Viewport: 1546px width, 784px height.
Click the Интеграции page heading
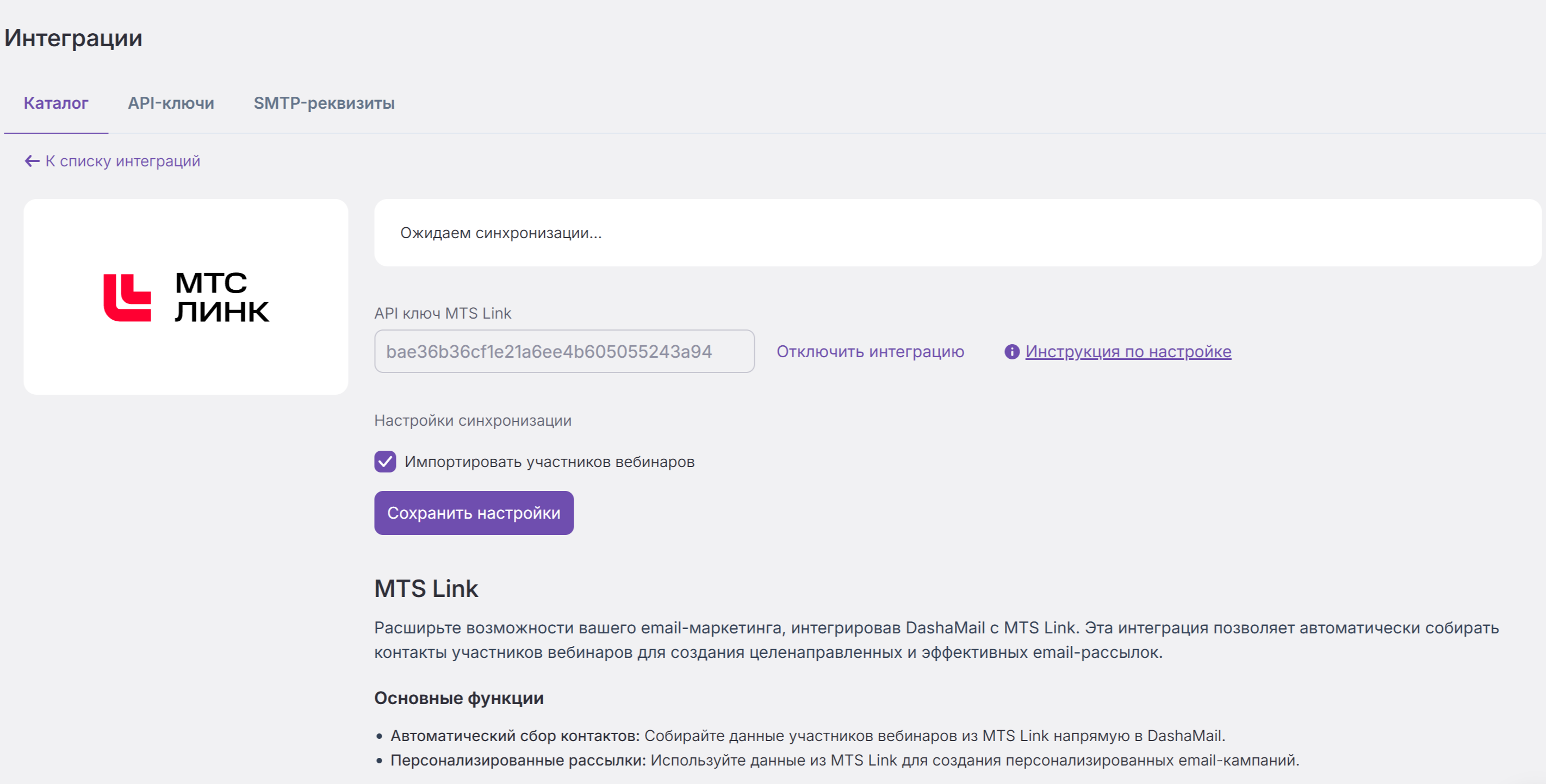[73, 38]
